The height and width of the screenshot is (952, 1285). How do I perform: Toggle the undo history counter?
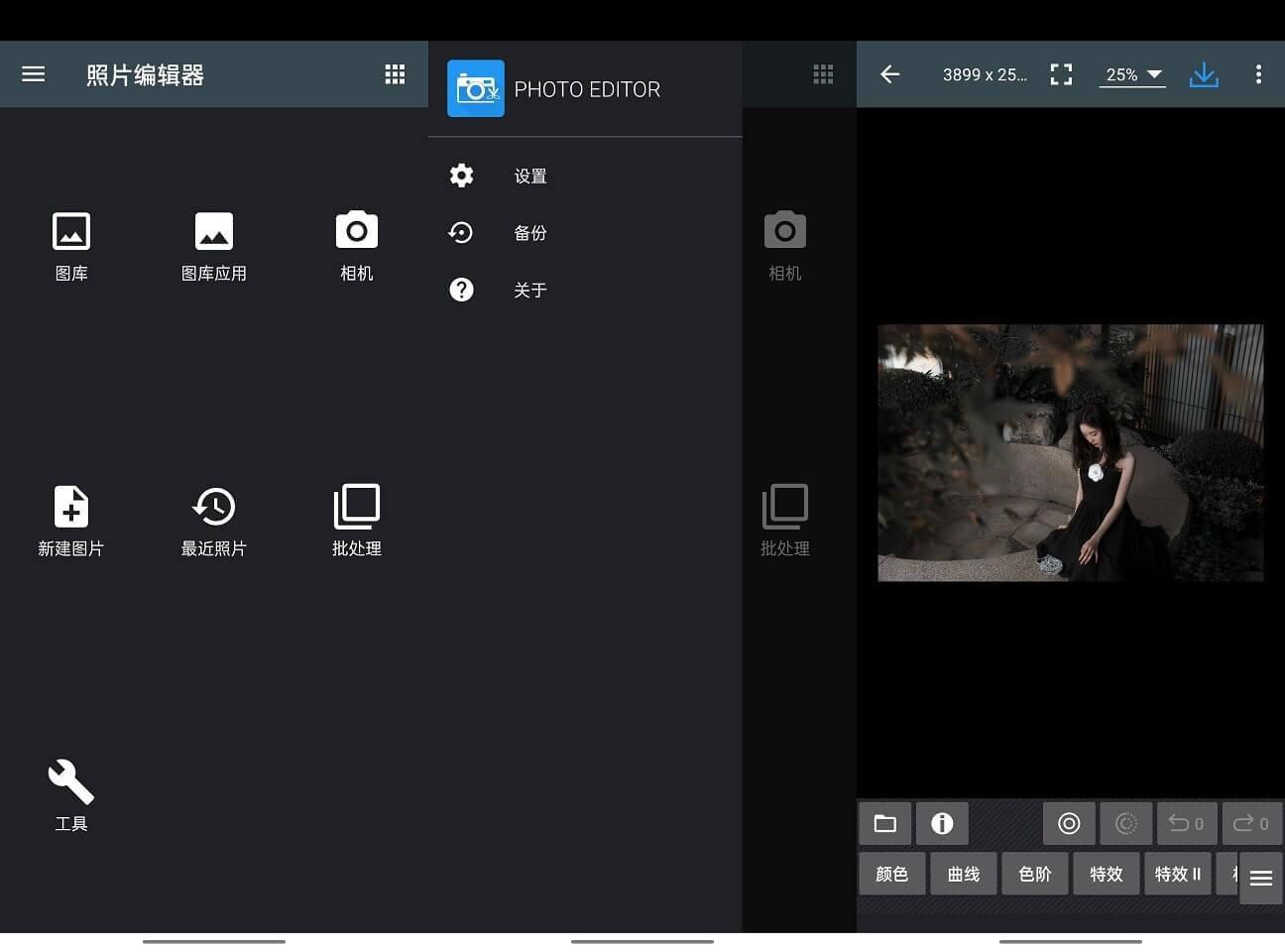click(1186, 823)
